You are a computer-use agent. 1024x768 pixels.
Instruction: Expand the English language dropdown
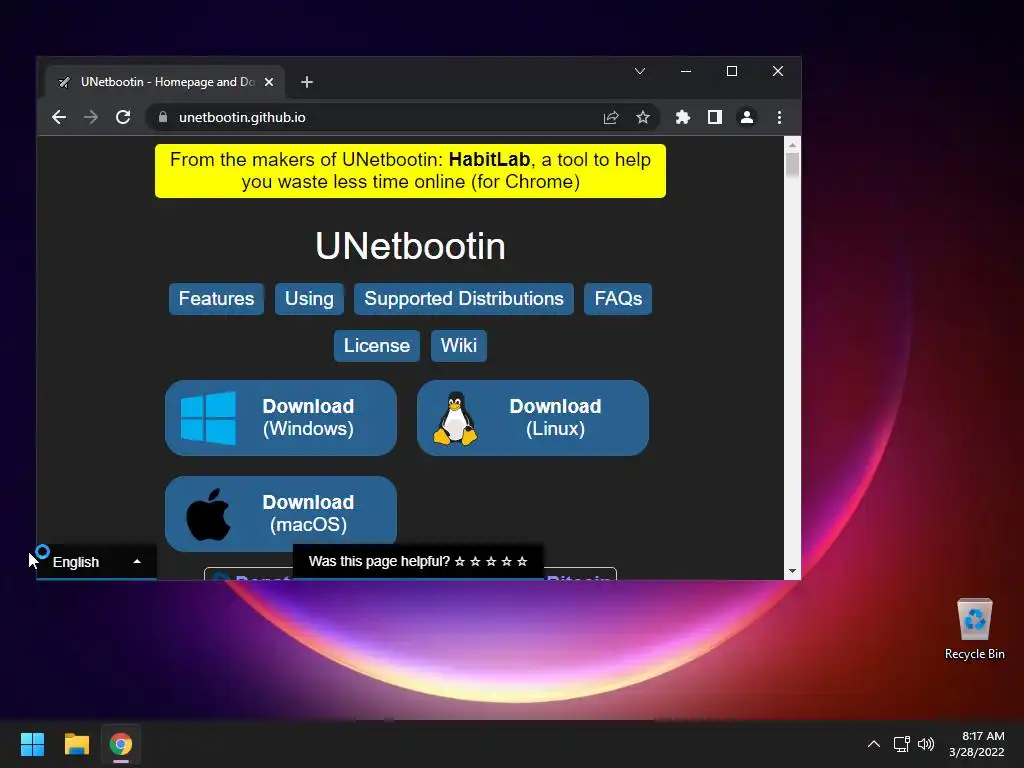pos(96,562)
